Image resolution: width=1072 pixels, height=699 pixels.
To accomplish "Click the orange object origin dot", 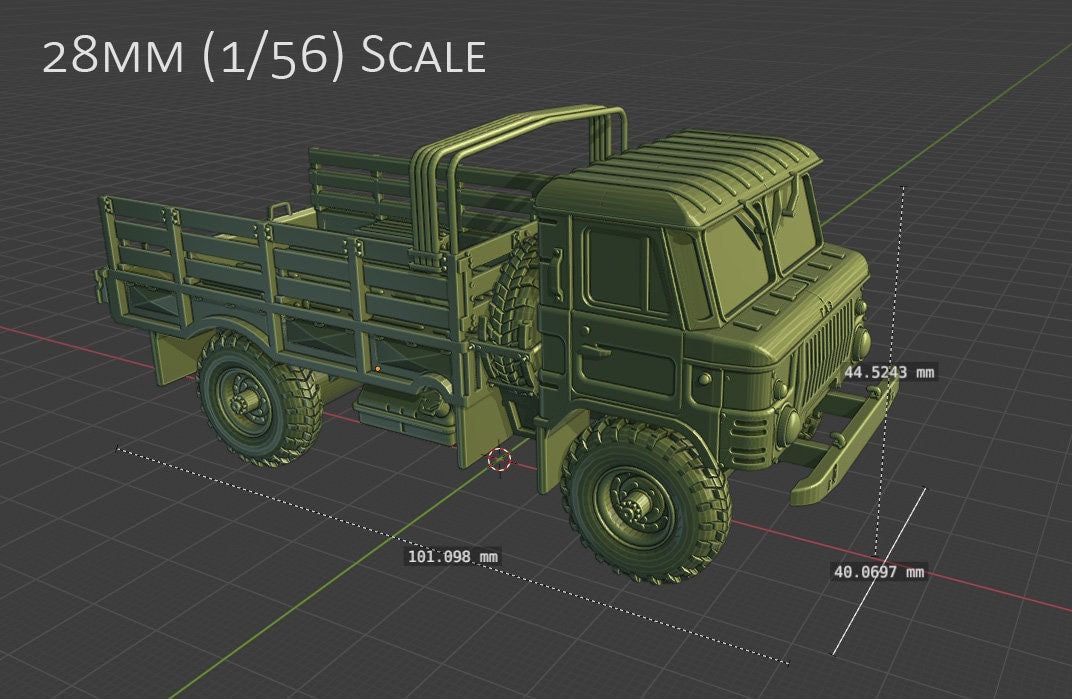I will [x=379, y=368].
